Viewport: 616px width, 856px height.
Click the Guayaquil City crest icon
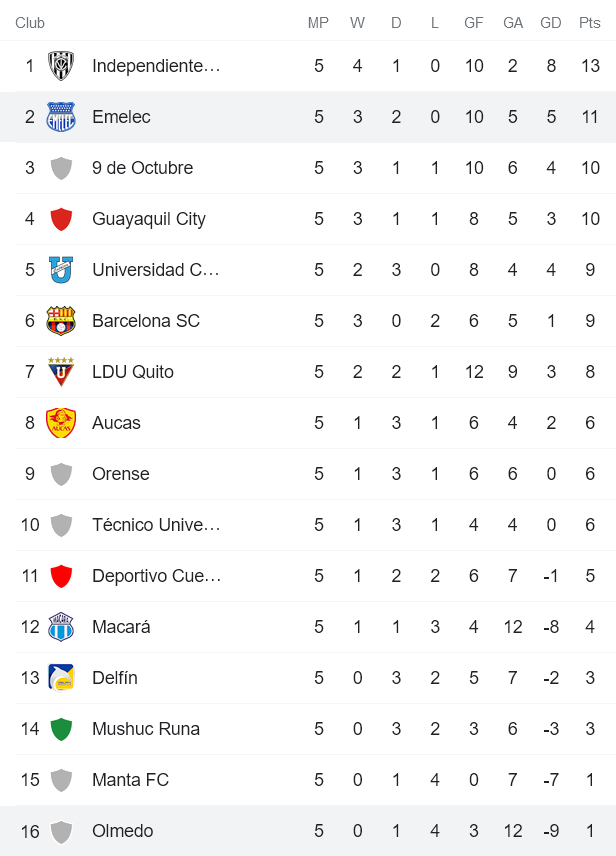pos(62,219)
